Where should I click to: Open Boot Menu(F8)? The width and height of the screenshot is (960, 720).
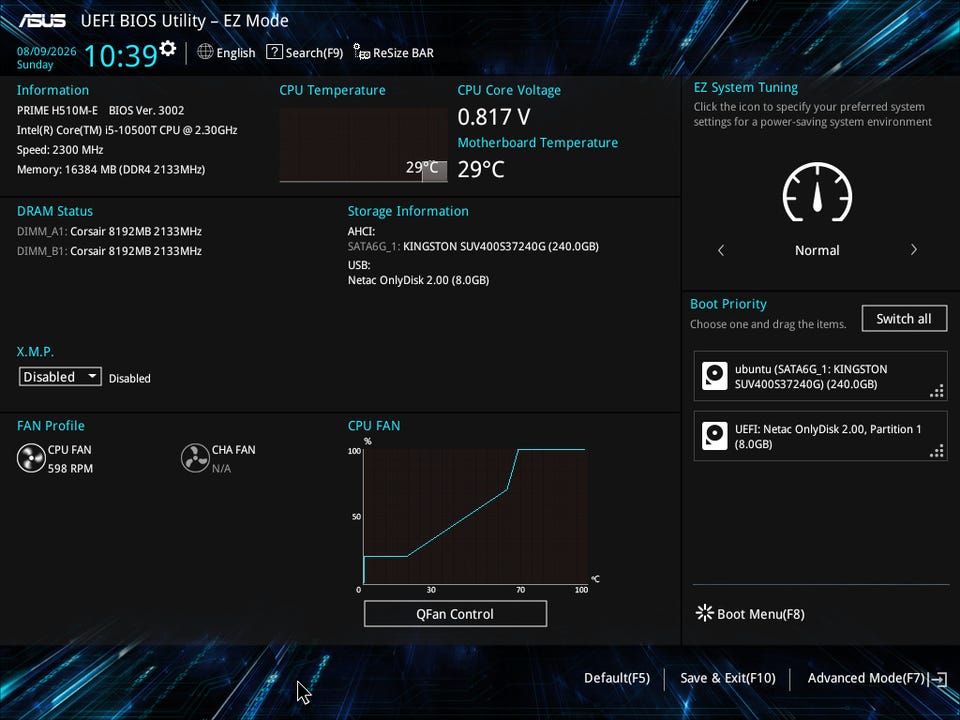[x=760, y=614]
